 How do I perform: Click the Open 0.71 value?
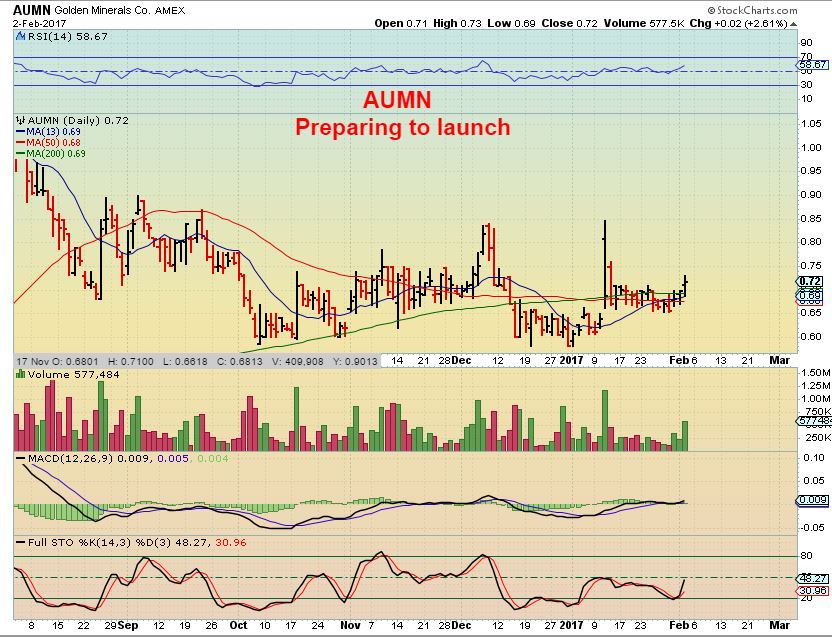pos(401,23)
